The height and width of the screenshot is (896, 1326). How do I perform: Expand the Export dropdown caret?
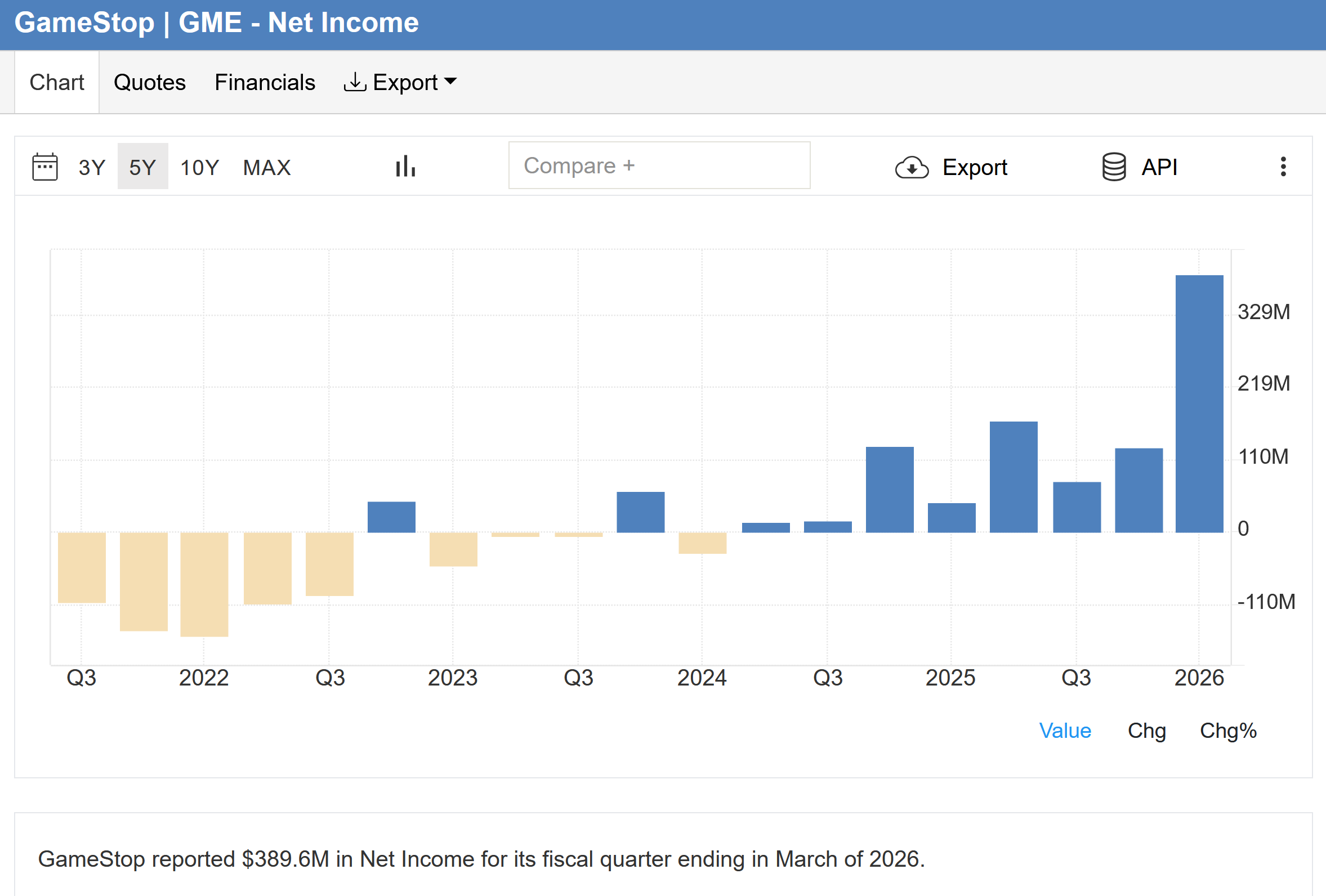click(450, 82)
